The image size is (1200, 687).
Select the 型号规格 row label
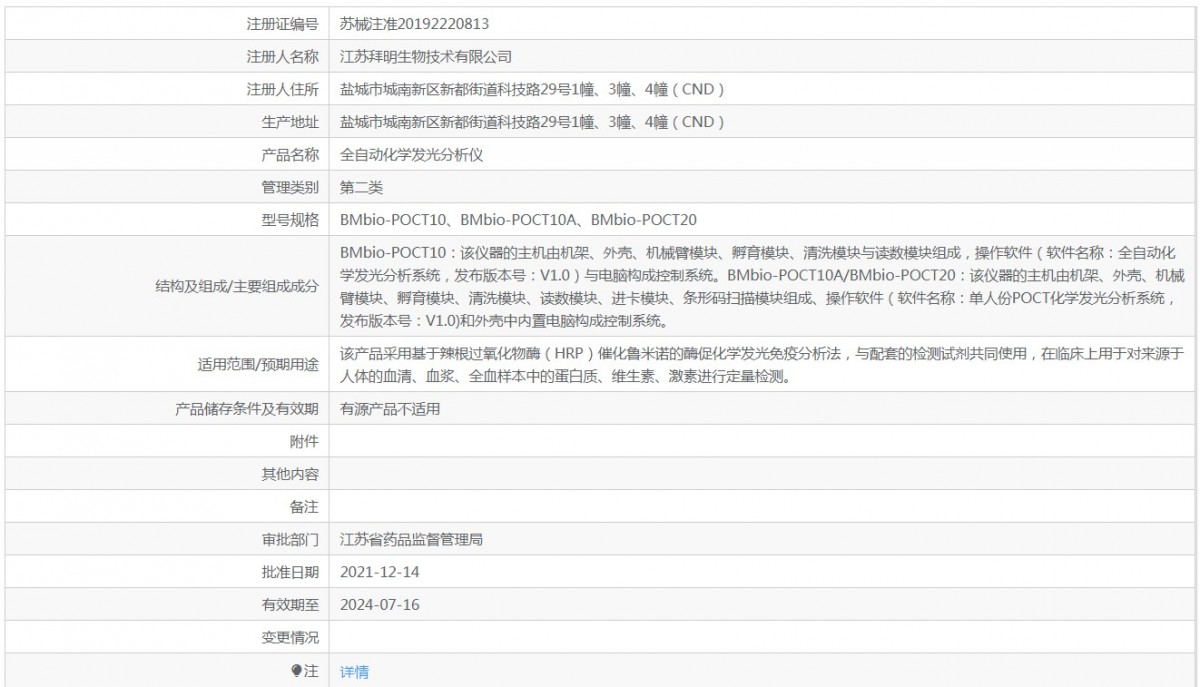coord(290,220)
